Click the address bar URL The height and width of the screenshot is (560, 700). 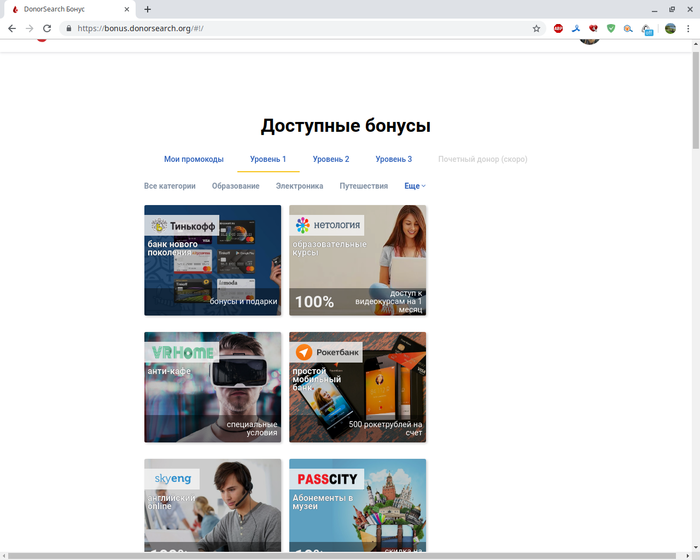pos(141,29)
